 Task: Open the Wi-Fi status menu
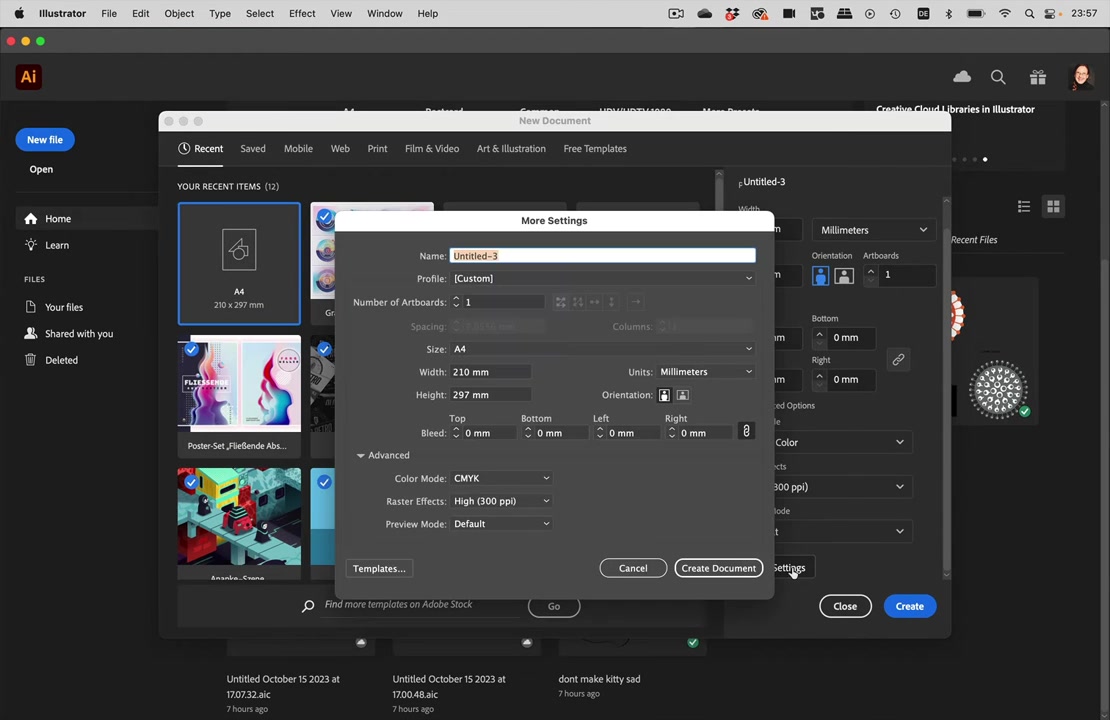point(1005,13)
